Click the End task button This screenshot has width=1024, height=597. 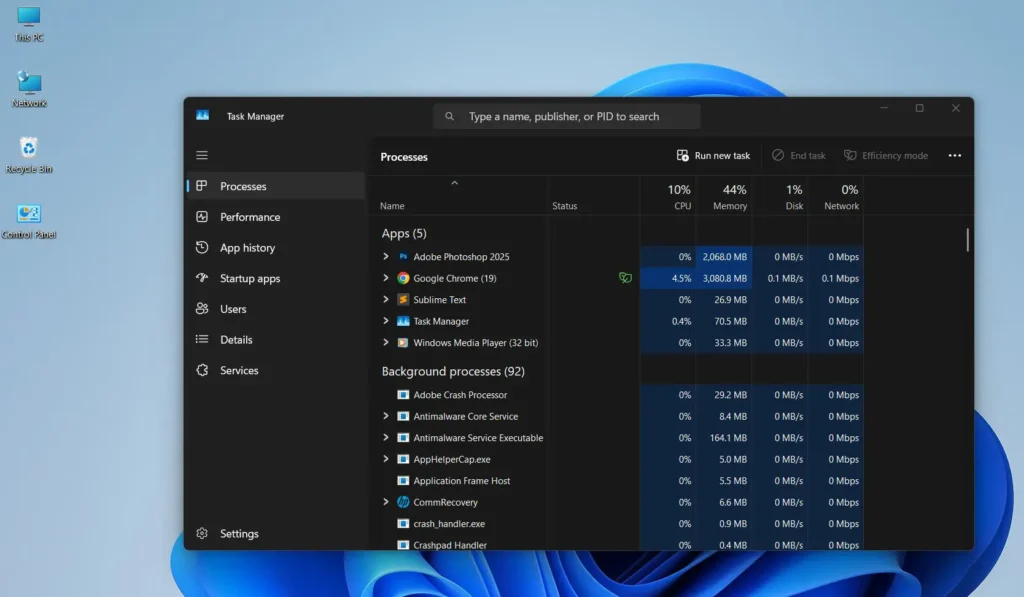click(x=799, y=155)
